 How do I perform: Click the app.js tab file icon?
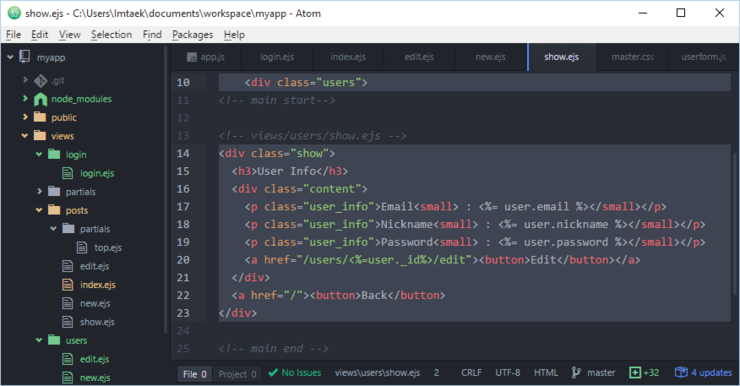click(192, 57)
